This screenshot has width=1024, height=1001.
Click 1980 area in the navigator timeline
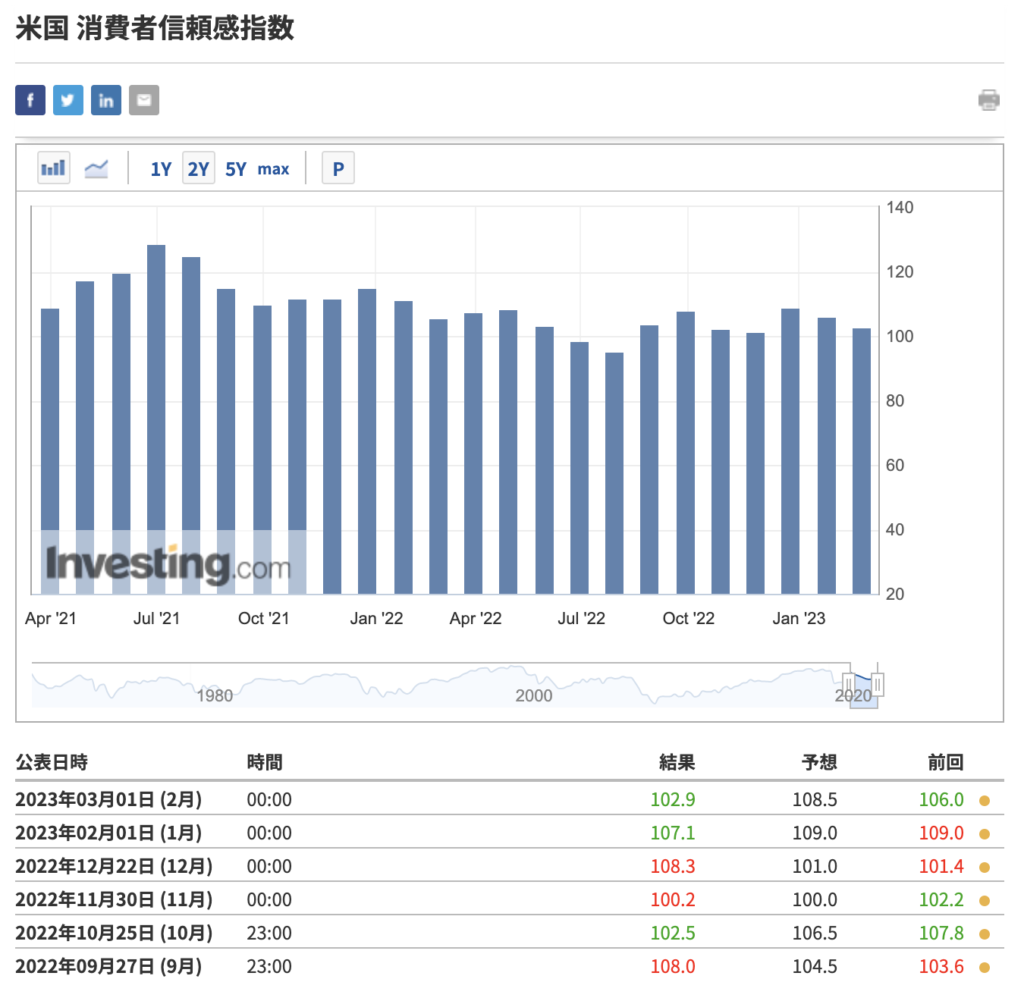(215, 695)
